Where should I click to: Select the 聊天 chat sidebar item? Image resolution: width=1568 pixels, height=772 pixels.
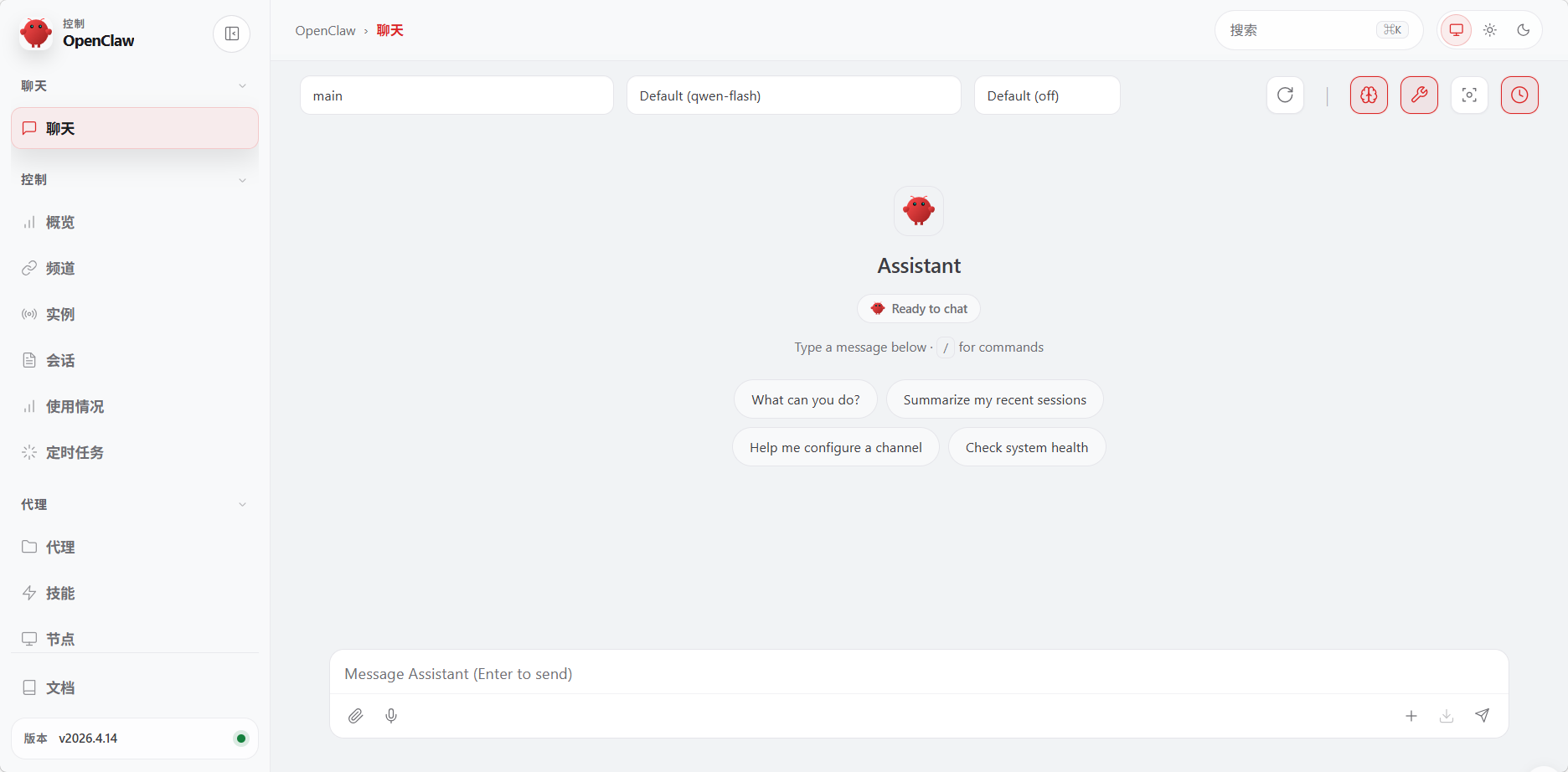pyautogui.click(x=135, y=128)
